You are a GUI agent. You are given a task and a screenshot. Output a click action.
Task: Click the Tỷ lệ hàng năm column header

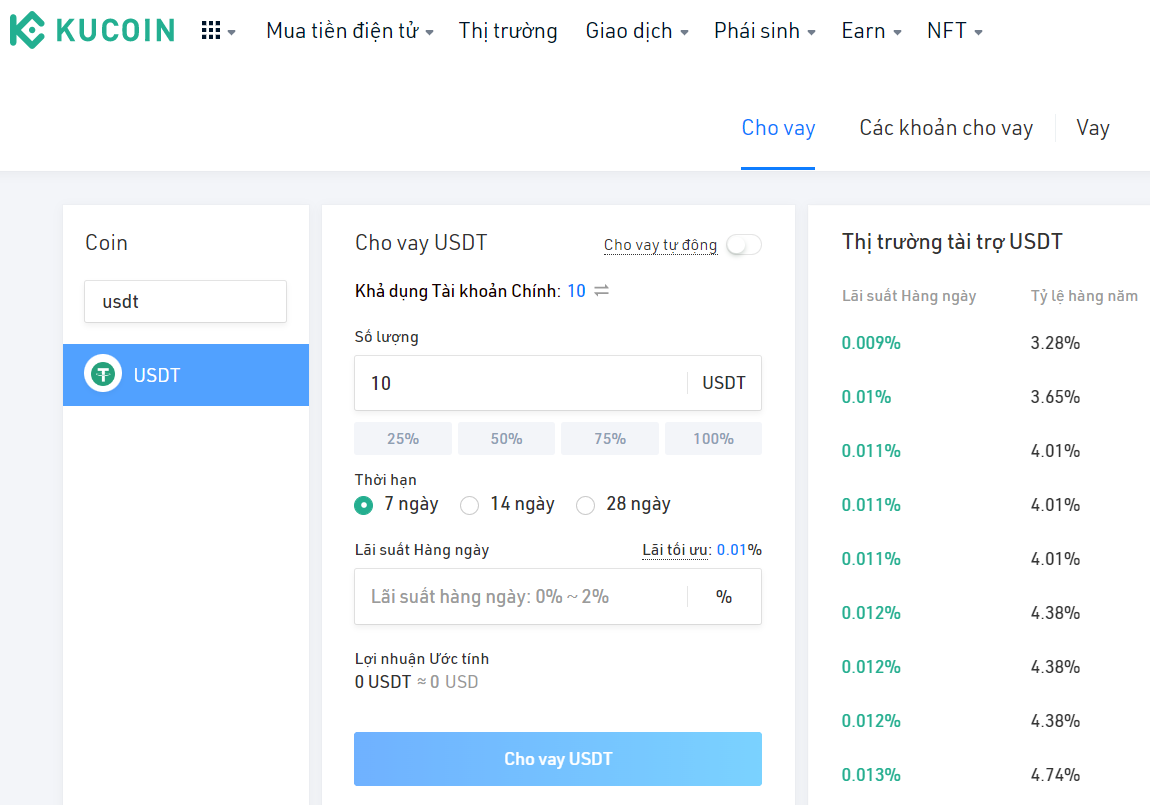(1084, 296)
